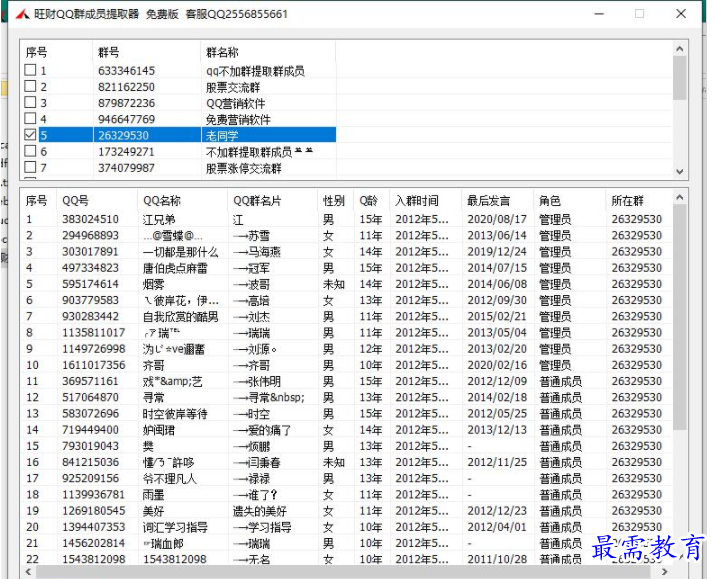This screenshot has height=579, width=713.
Task: Sort members by 最后发言 column header
Action: click(489, 201)
